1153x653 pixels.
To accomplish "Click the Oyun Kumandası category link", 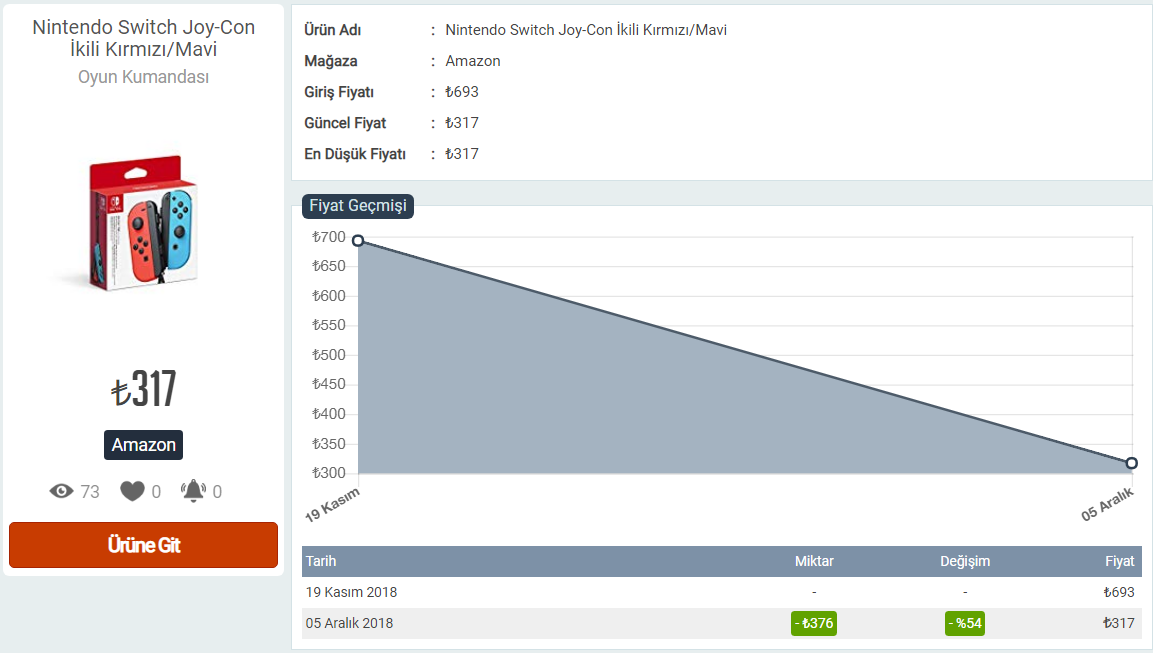I will click(143, 77).
